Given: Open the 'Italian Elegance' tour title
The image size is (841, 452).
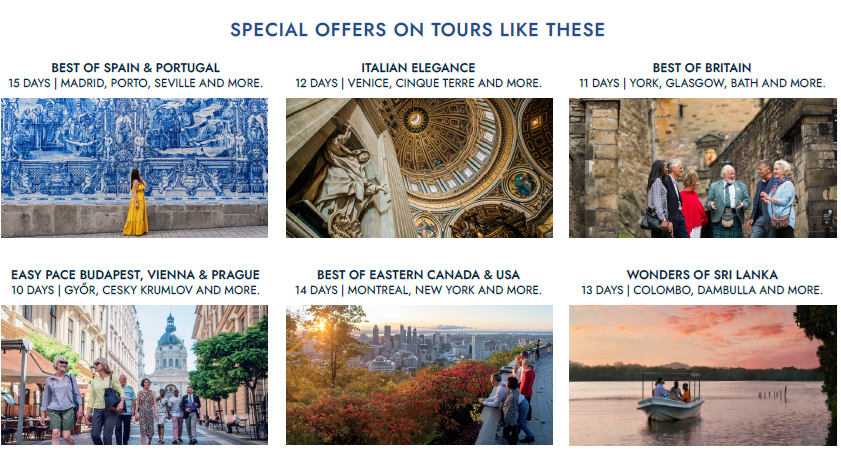Looking at the screenshot, I should [418, 68].
